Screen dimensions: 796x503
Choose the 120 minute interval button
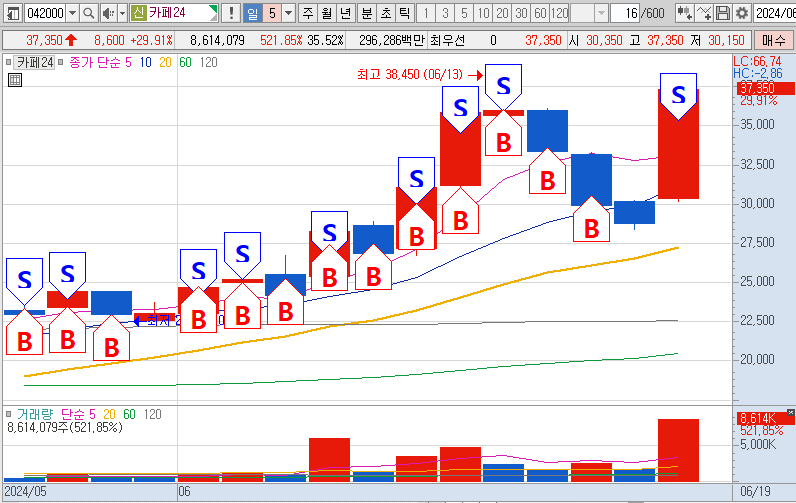click(559, 13)
